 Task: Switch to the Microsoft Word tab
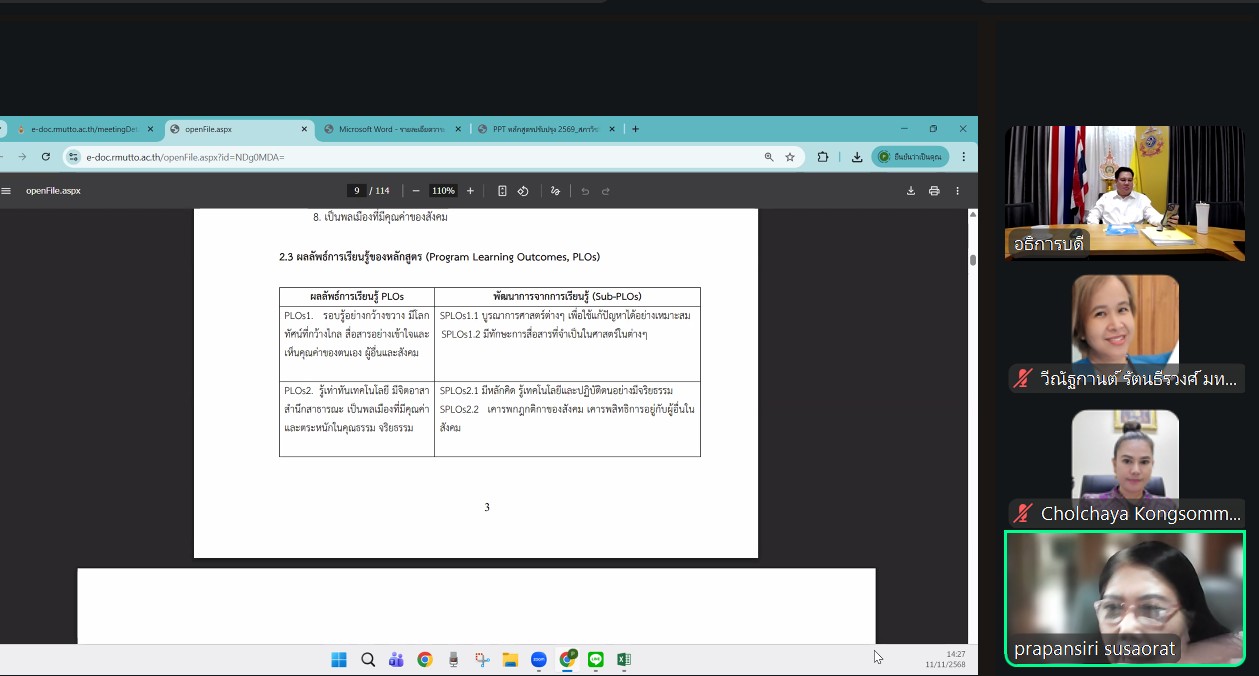pos(391,129)
